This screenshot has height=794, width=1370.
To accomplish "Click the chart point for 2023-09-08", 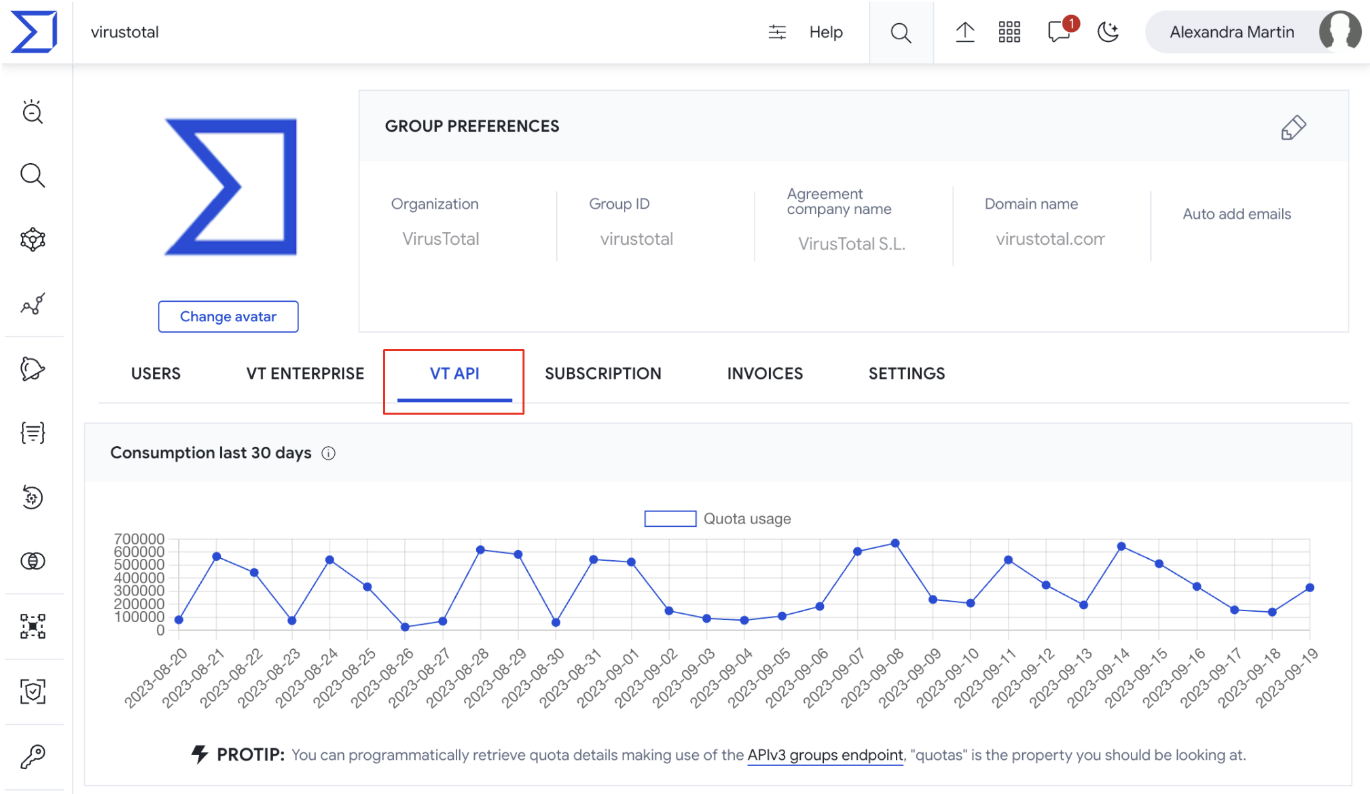I will [895, 543].
